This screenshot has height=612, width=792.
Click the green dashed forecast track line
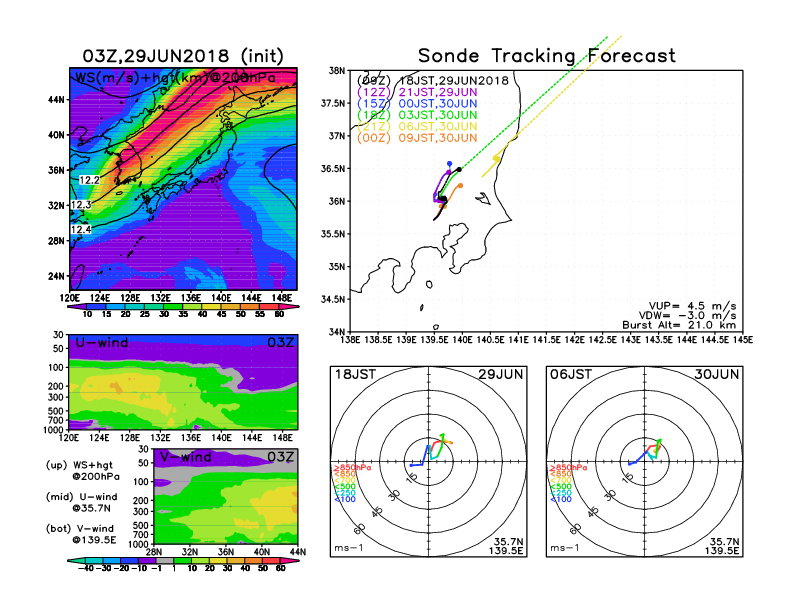pyautogui.click(x=533, y=103)
